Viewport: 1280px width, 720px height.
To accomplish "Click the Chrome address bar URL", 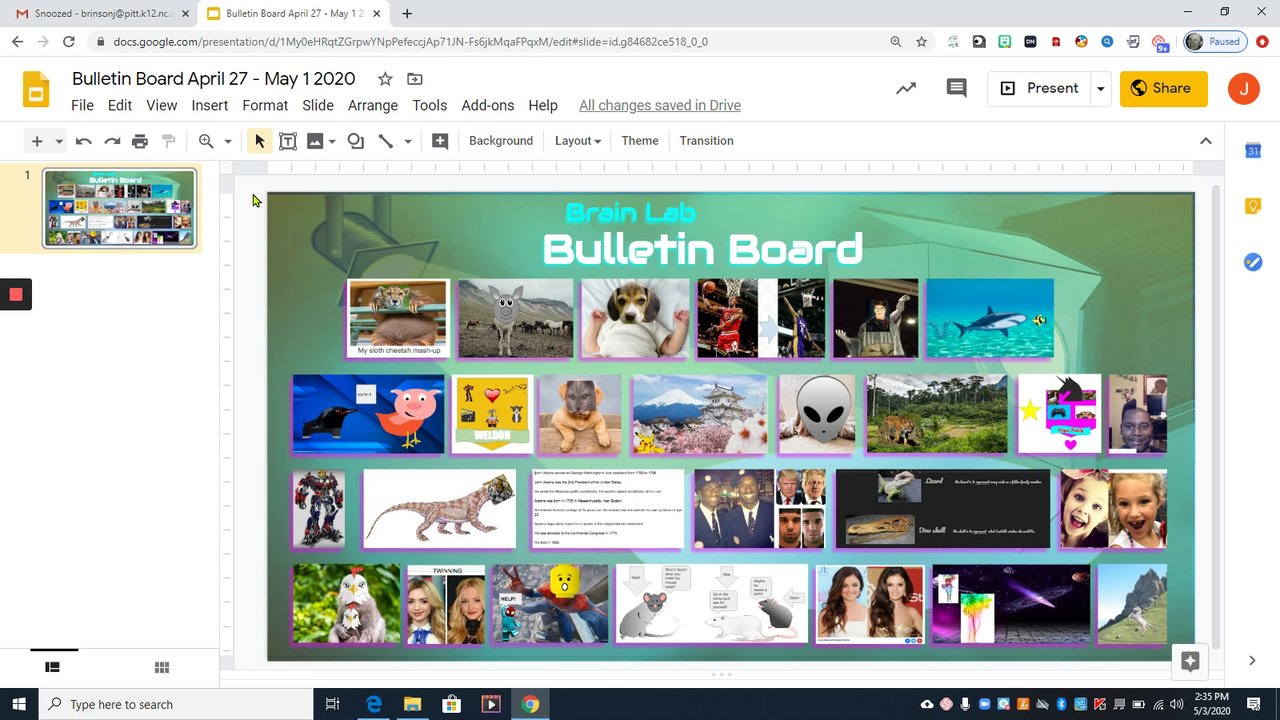I will click(410, 42).
